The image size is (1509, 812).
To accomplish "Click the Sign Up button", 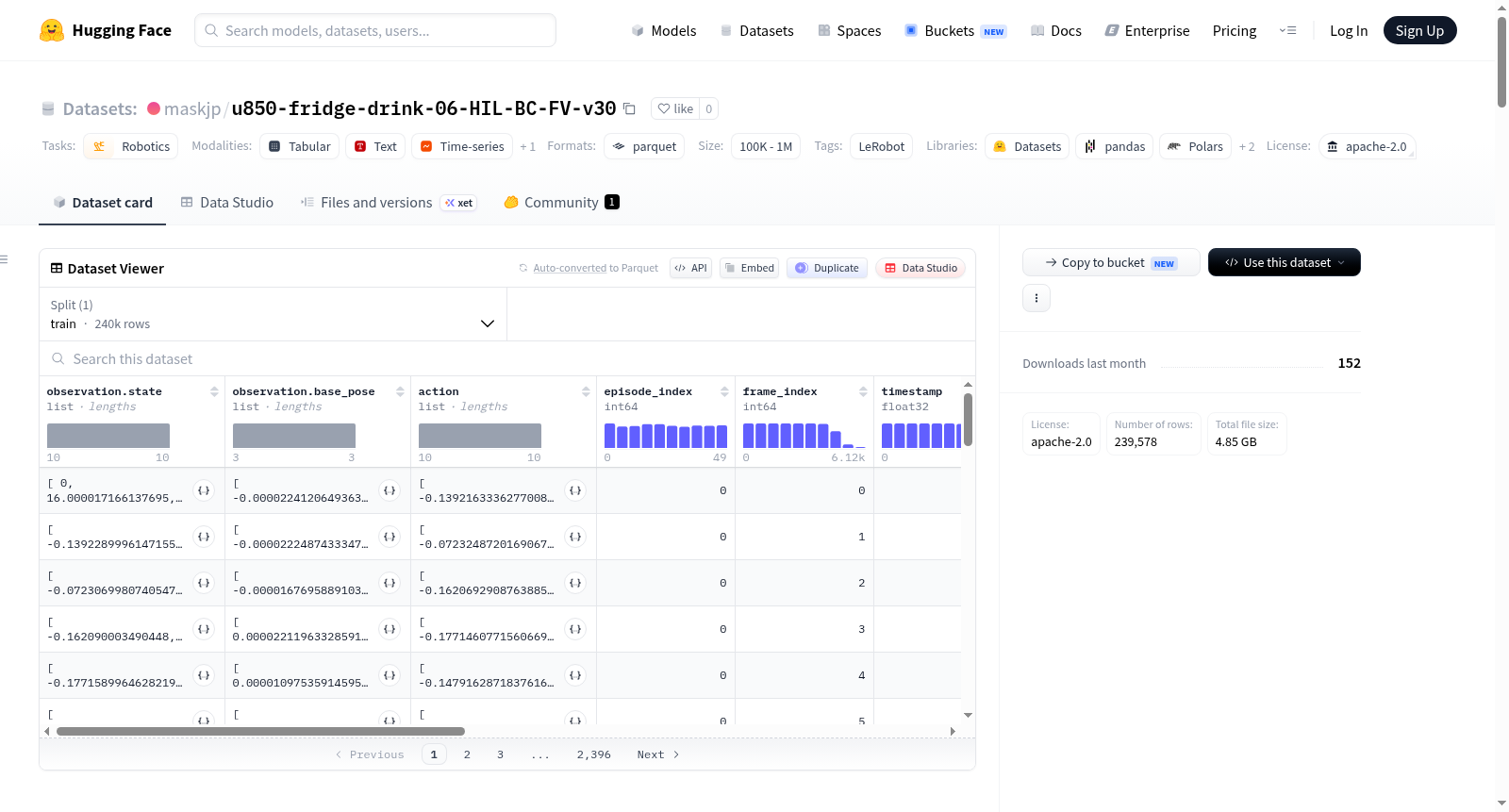I will 1419,30.
